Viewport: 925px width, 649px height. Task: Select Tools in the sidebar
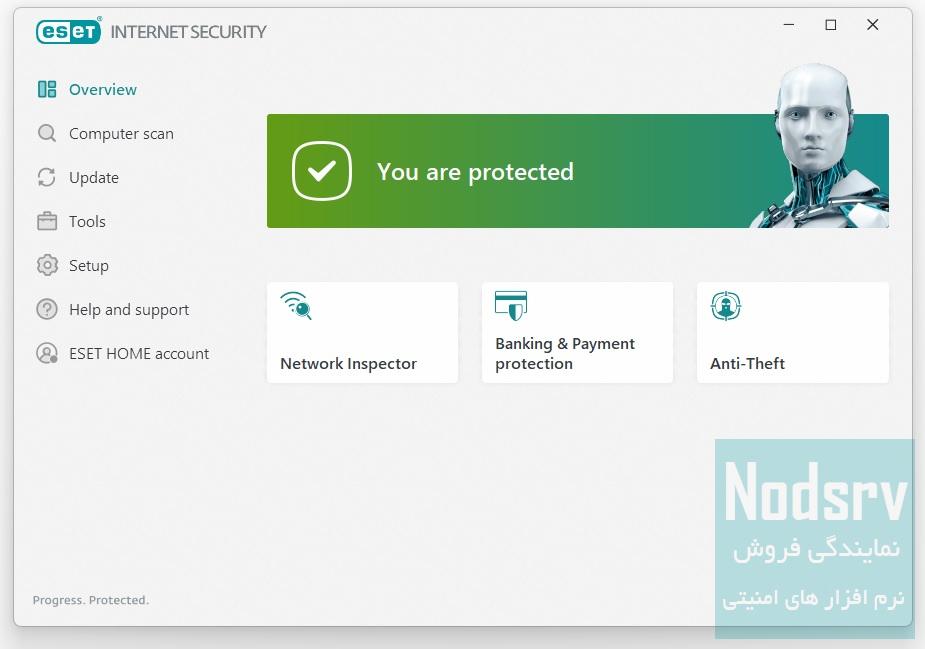pos(87,221)
